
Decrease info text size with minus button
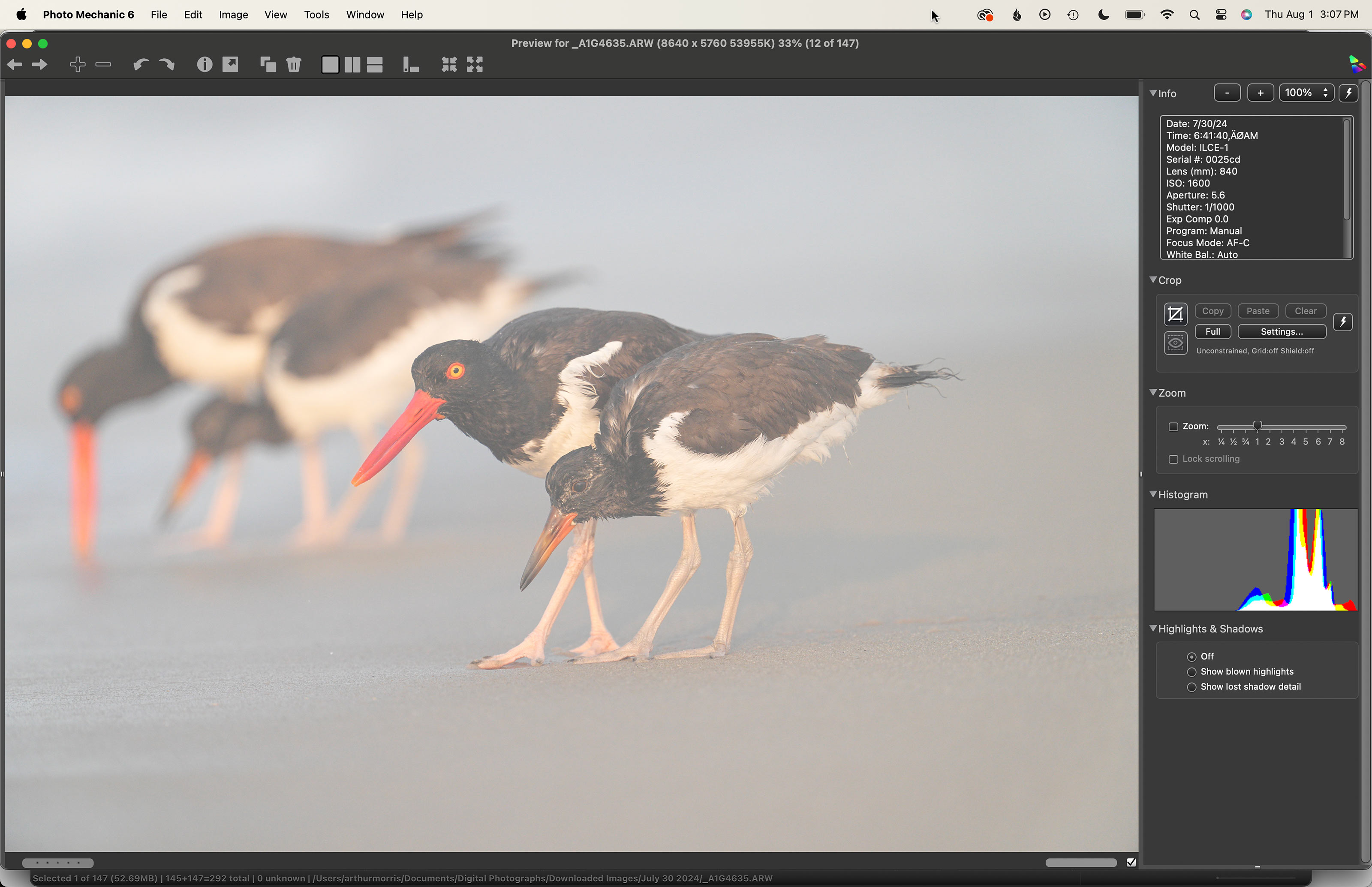coord(1227,93)
